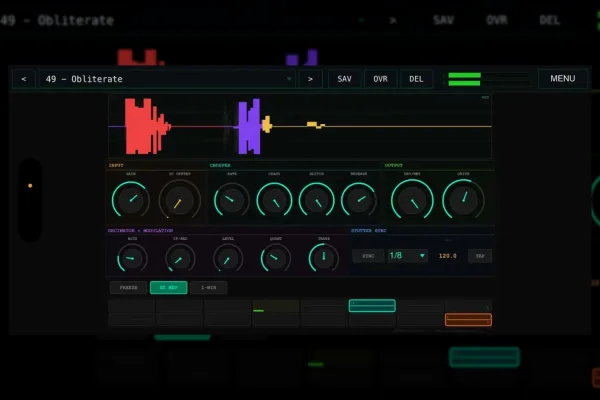Go to next preset with right arrow
This screenshot has height=400, width=600.
click(x=310, y=79)
